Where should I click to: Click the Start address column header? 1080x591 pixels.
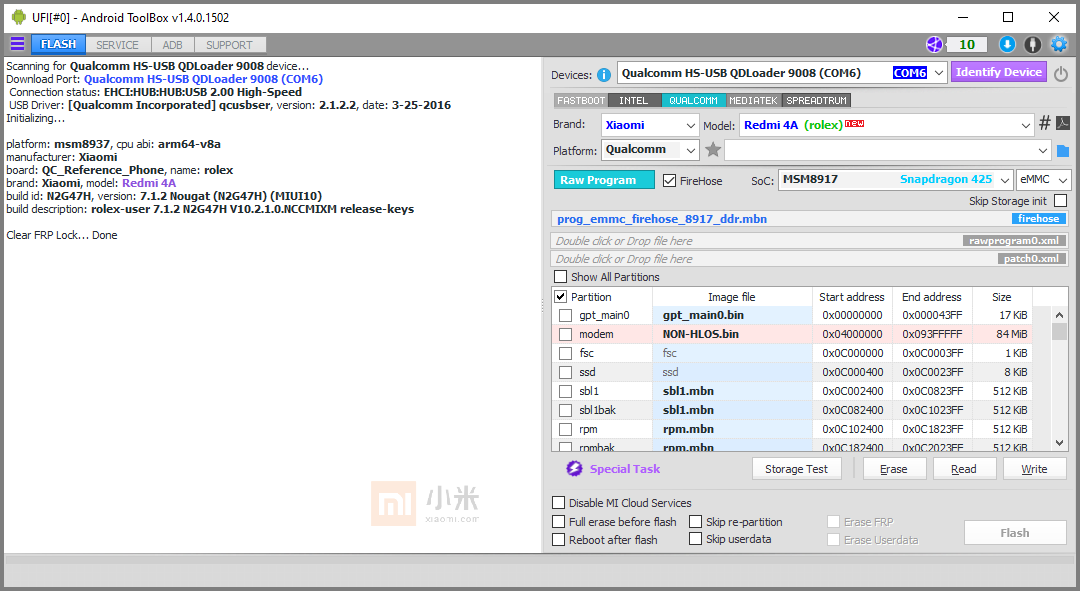click(852, 297)
